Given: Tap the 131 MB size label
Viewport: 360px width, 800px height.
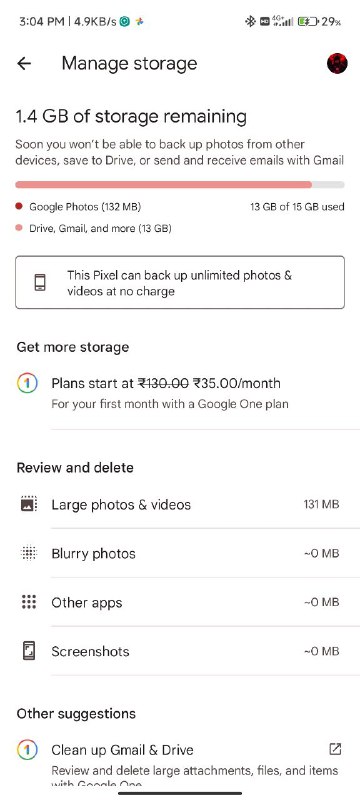Looking at the screenshot, I should [321, 505].
